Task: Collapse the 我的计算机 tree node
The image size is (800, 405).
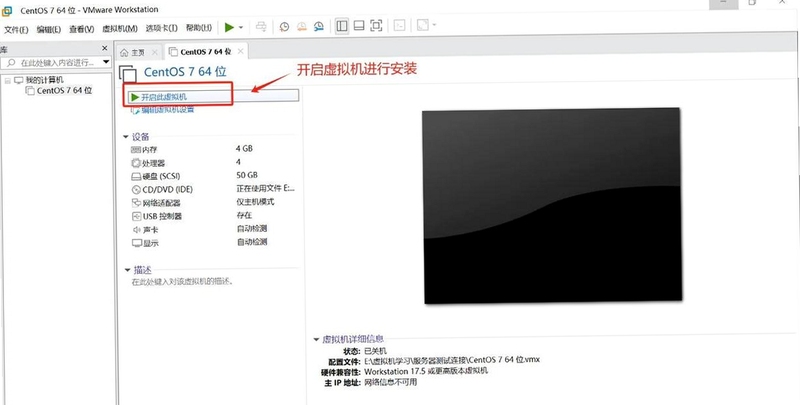Action: (x=8, y=81)
